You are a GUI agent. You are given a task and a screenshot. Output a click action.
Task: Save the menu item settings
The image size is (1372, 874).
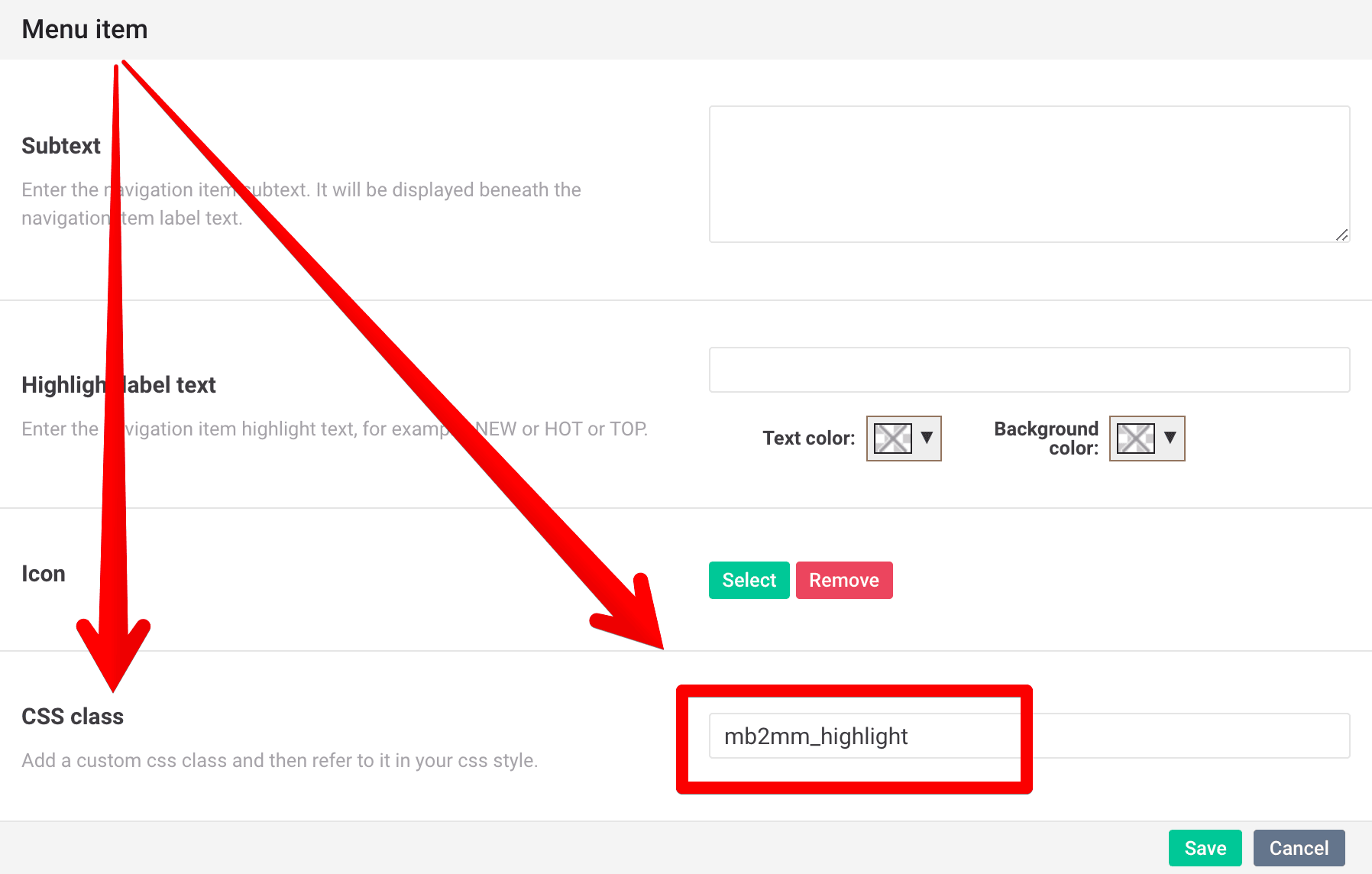(1205, 848)
